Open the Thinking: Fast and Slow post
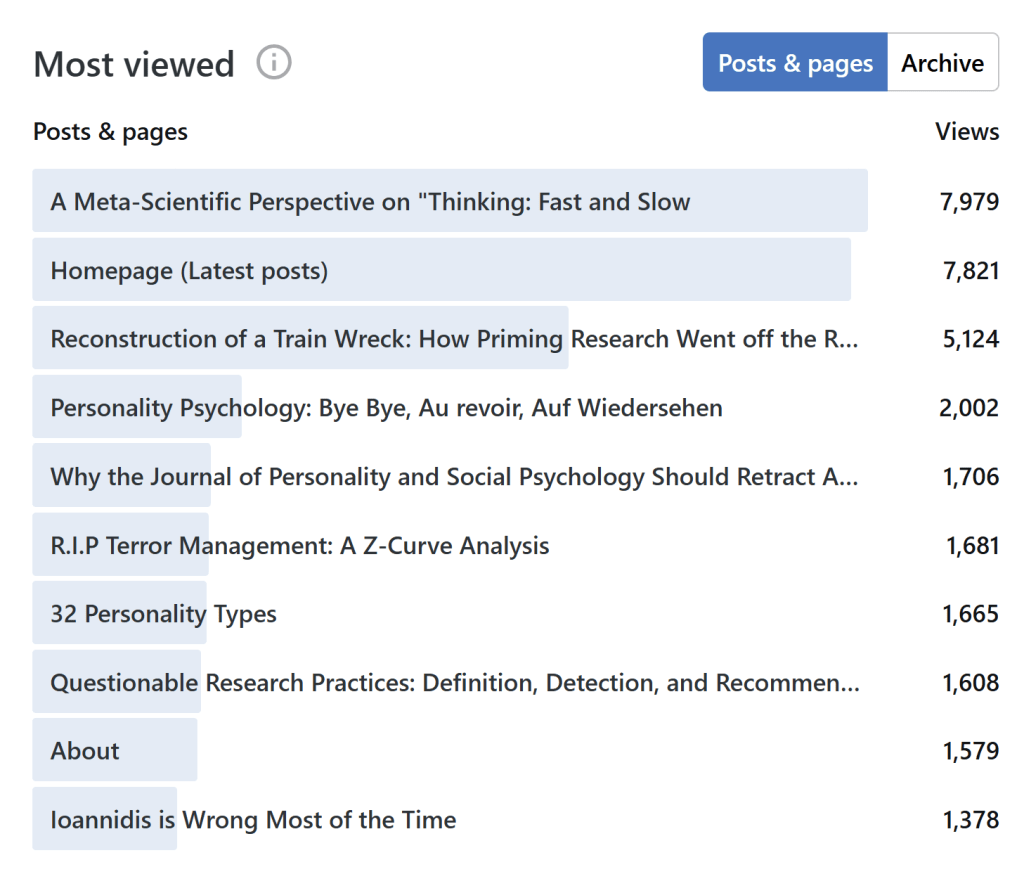Screen dimensions: 1024x886 point(370,202)
